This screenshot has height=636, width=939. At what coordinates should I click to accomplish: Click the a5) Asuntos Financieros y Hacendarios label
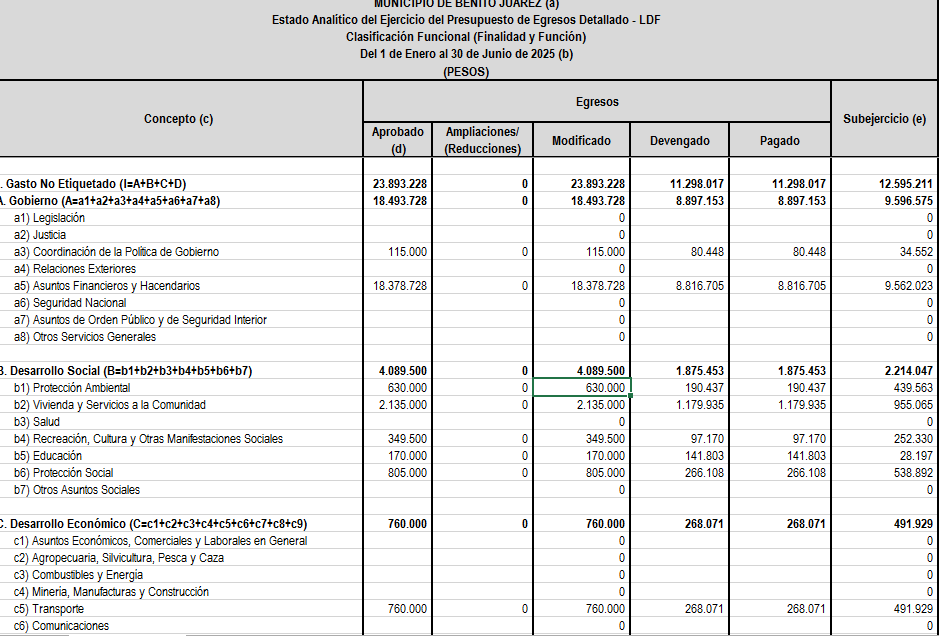[118, 285]
